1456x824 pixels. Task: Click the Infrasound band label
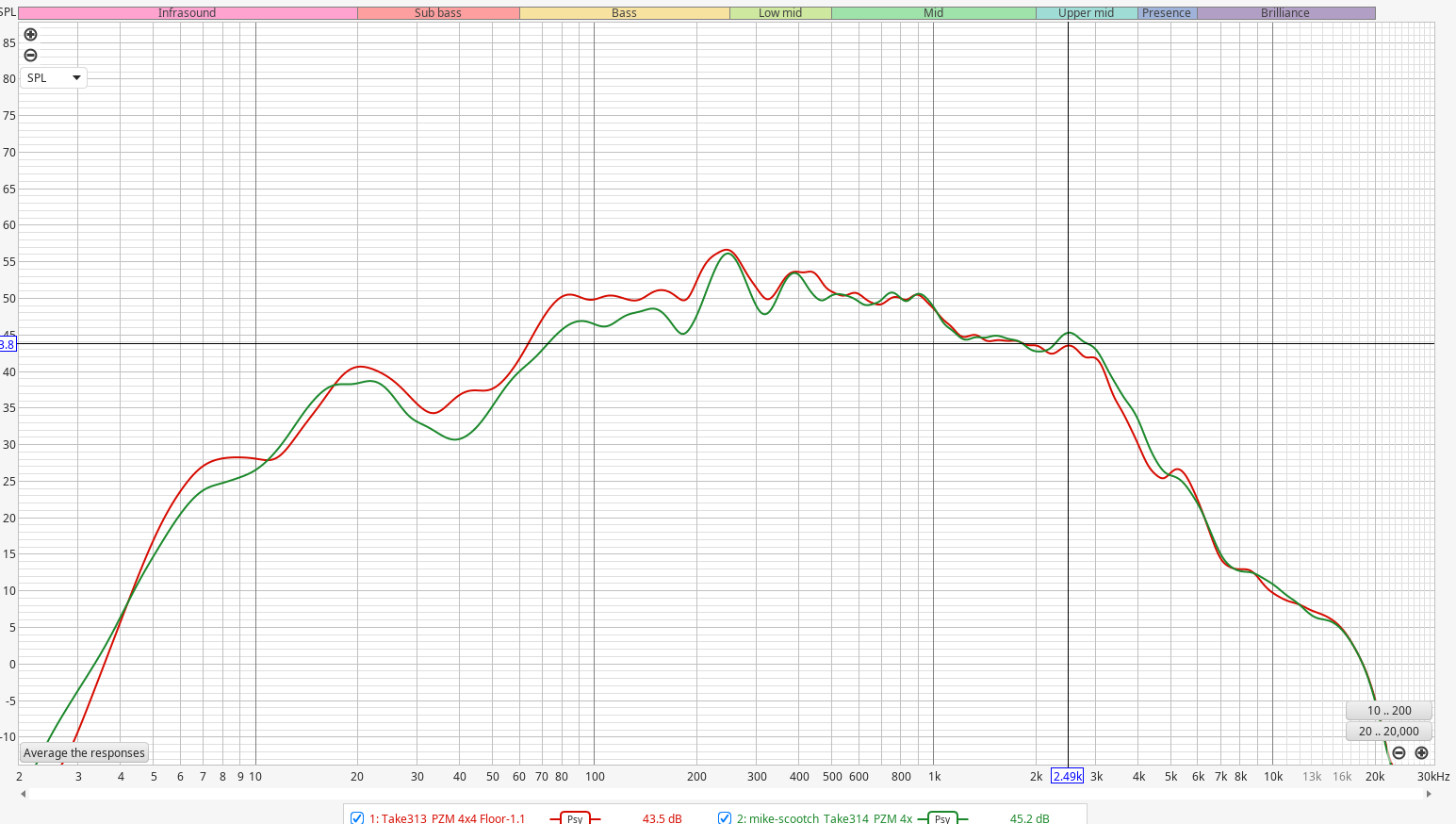[x=187, y=13]
